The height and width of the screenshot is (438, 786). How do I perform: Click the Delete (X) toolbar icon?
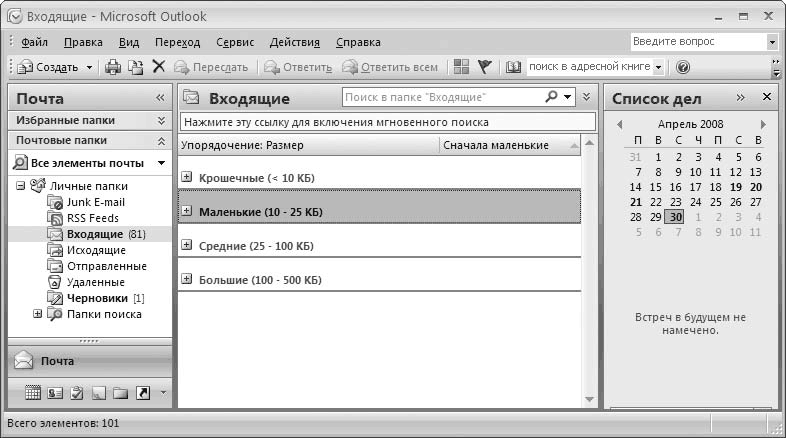coord(158,67)
